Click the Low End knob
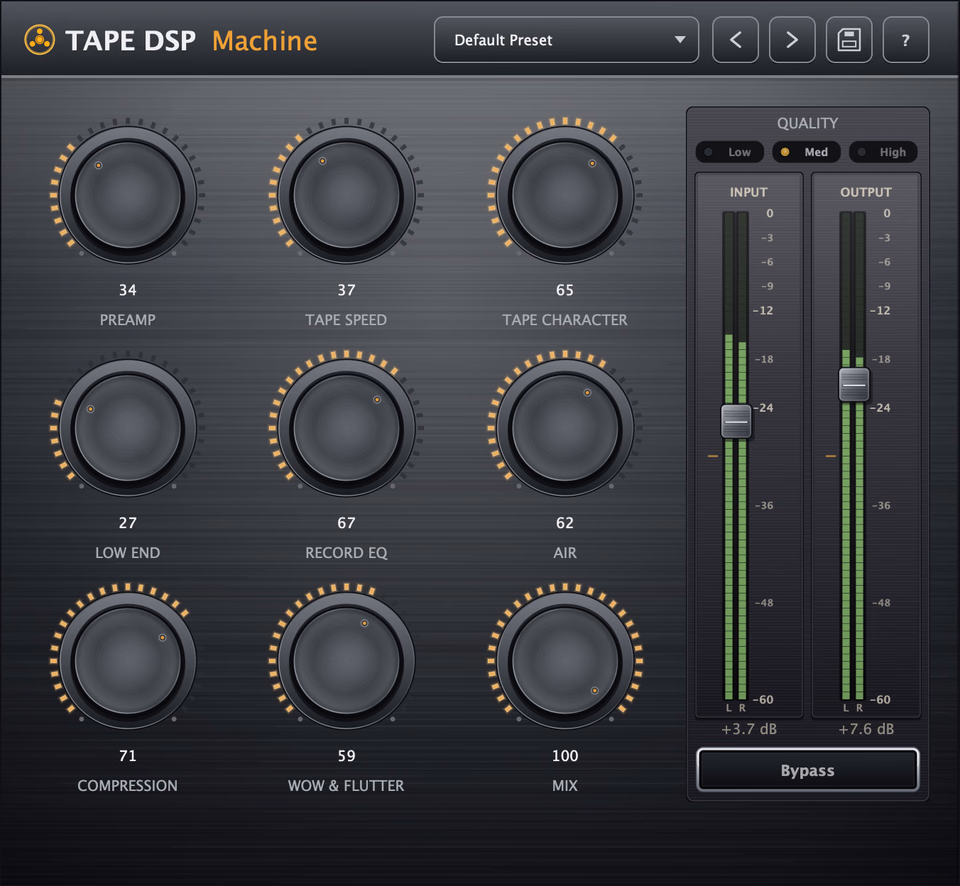960x886 pixels. coord(128,428)
